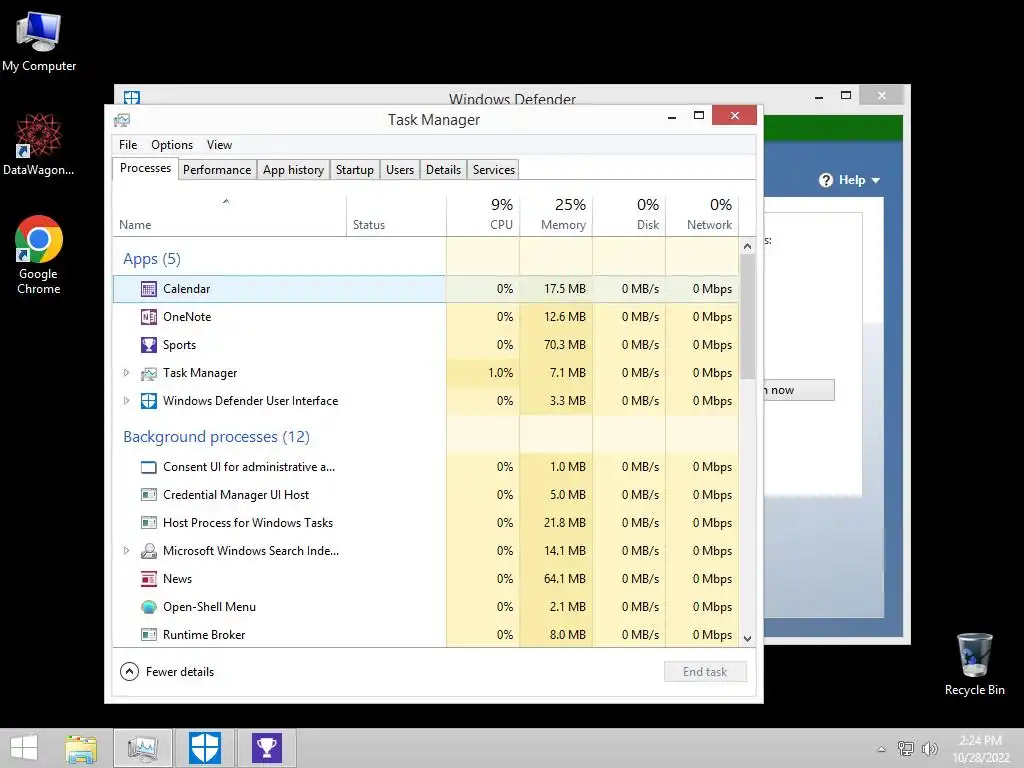
Task: Click the process list scroll down arrow
Action: pyautogui.click(x=748, y=639)
